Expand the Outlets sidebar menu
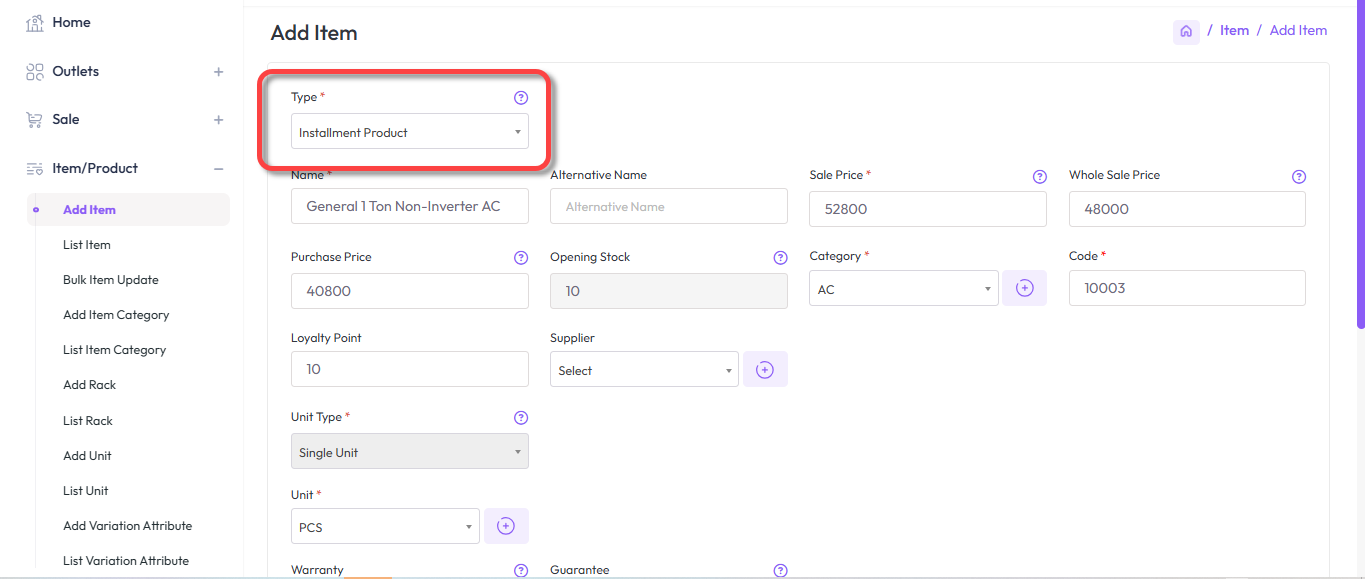 218,72
